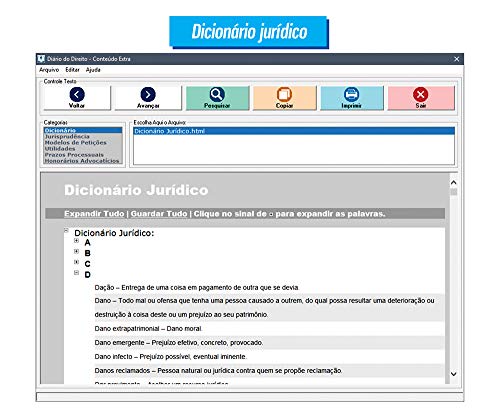Open the Editar menu
The height and width of the screenshot is (418, 500).
tap(72, 70)
